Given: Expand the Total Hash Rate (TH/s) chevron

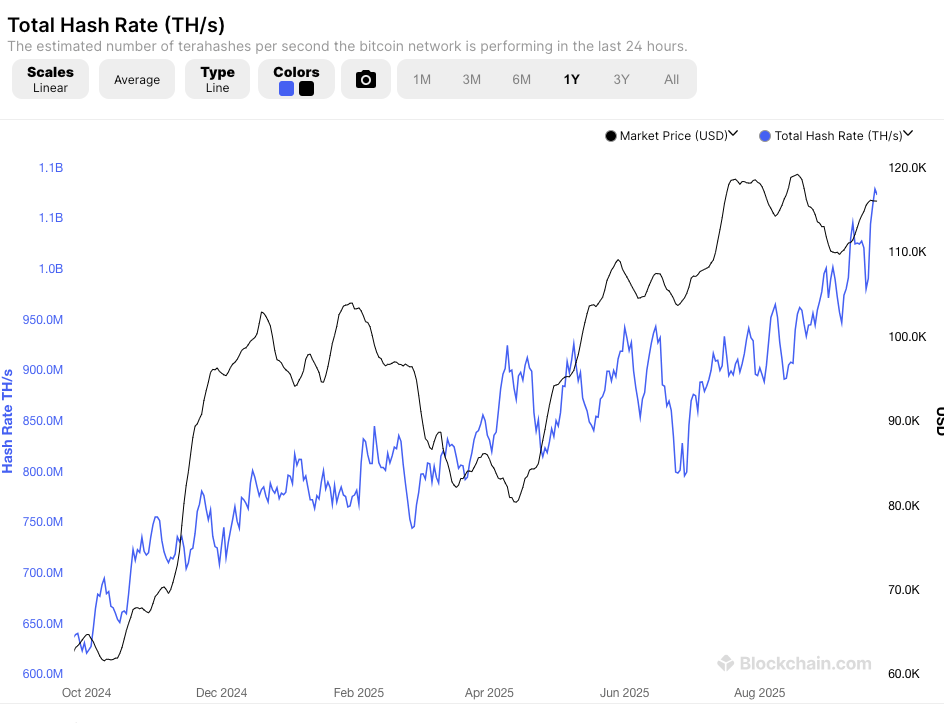Looking at the screenshot, I should pyautogui.click(x=908, y=134).
